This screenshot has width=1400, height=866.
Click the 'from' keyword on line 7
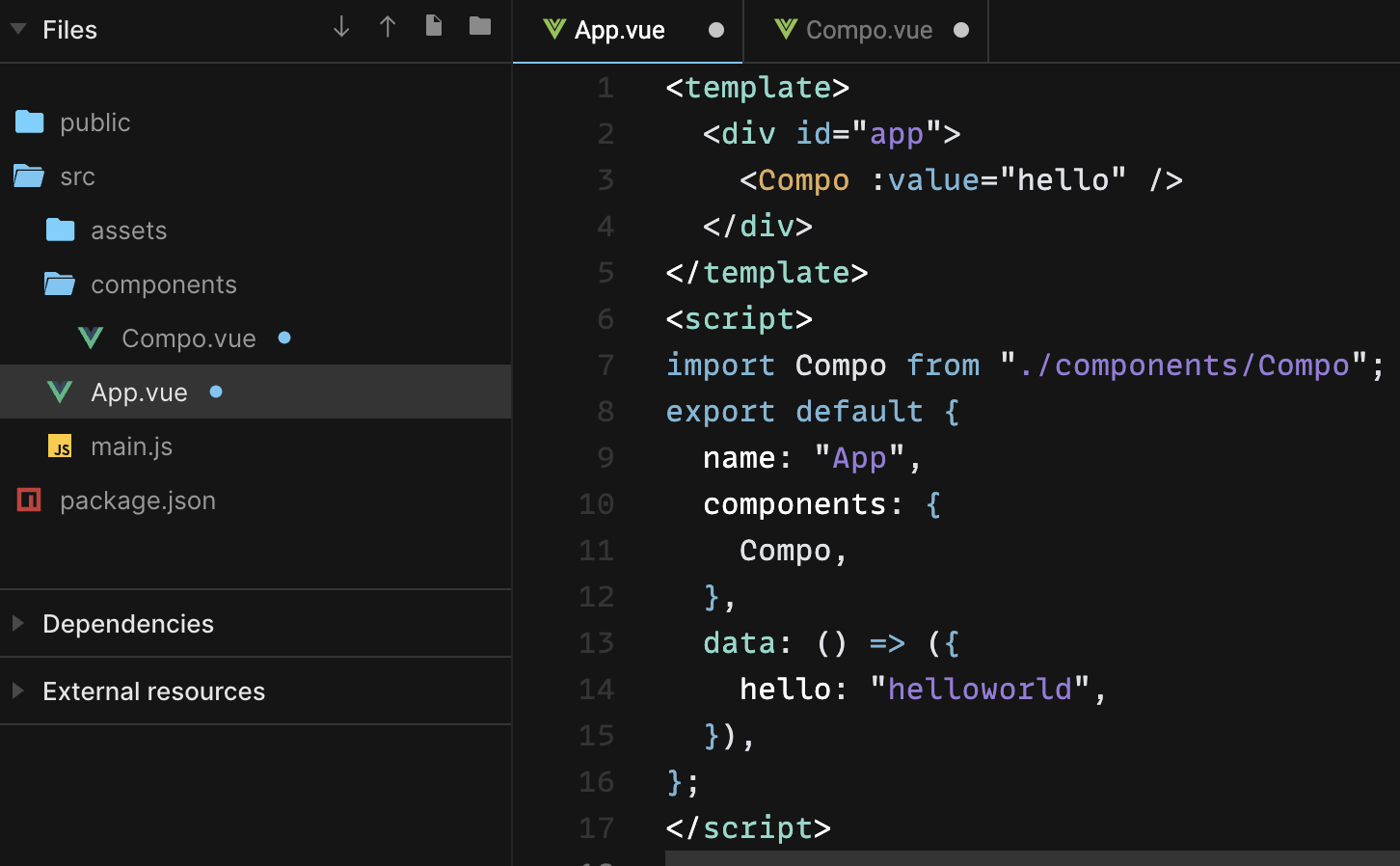pyautogui.click(x=943, y=365)
